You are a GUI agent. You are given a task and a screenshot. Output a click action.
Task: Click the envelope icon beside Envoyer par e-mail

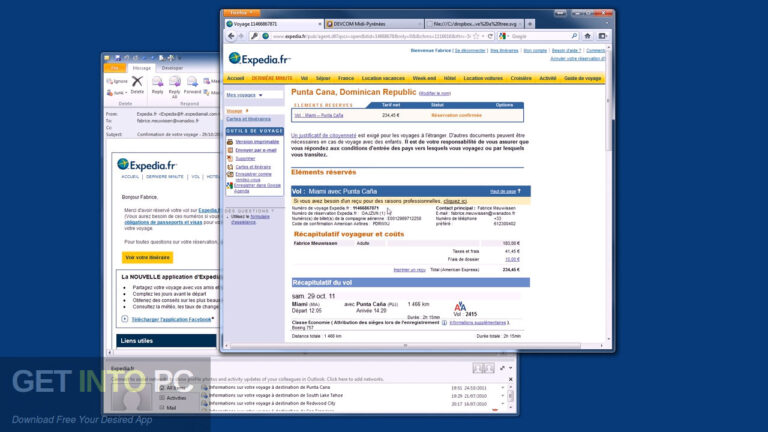[x=230, y=150]
